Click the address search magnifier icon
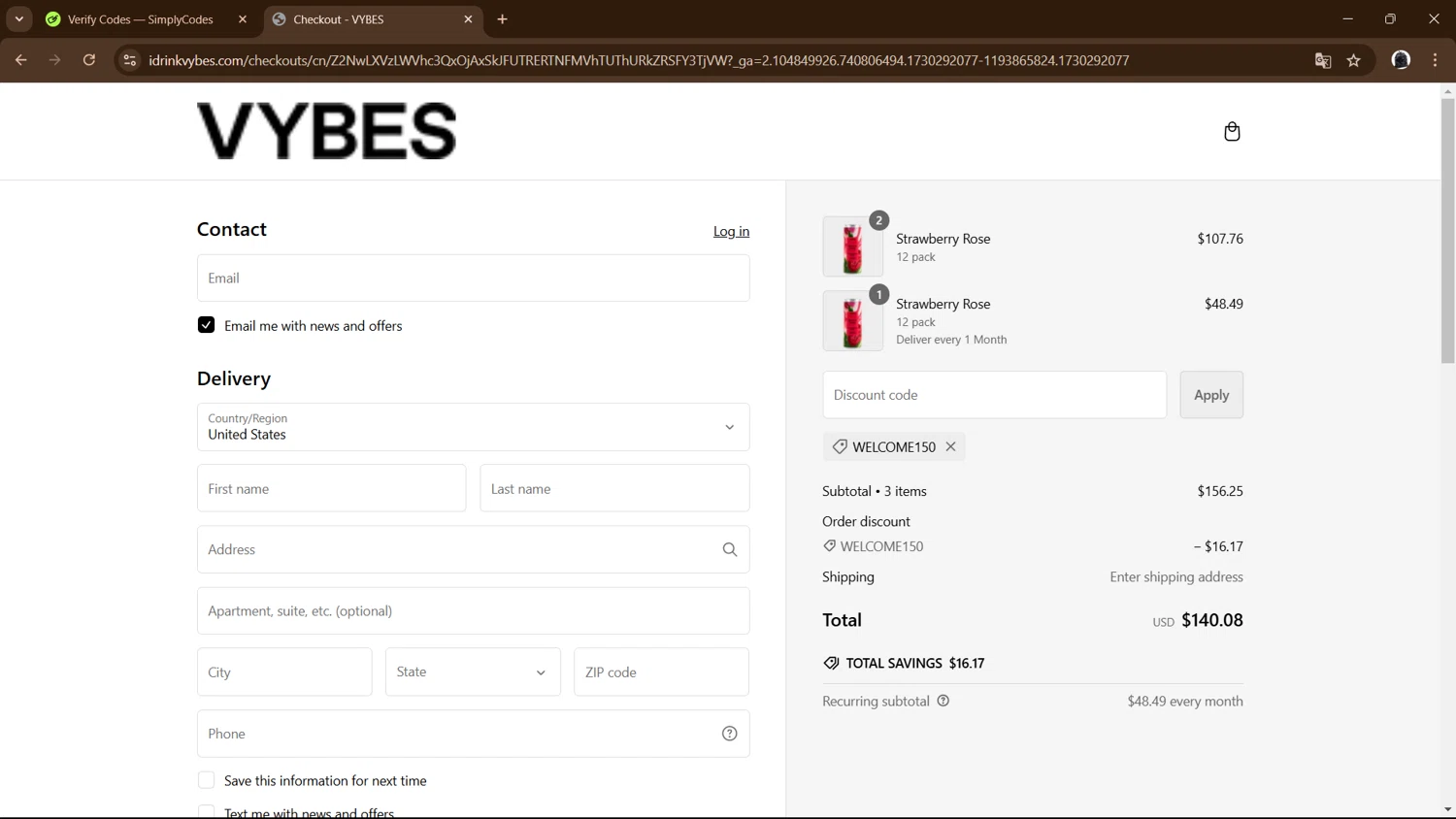1456x819 pixels. tap(730, 549)
